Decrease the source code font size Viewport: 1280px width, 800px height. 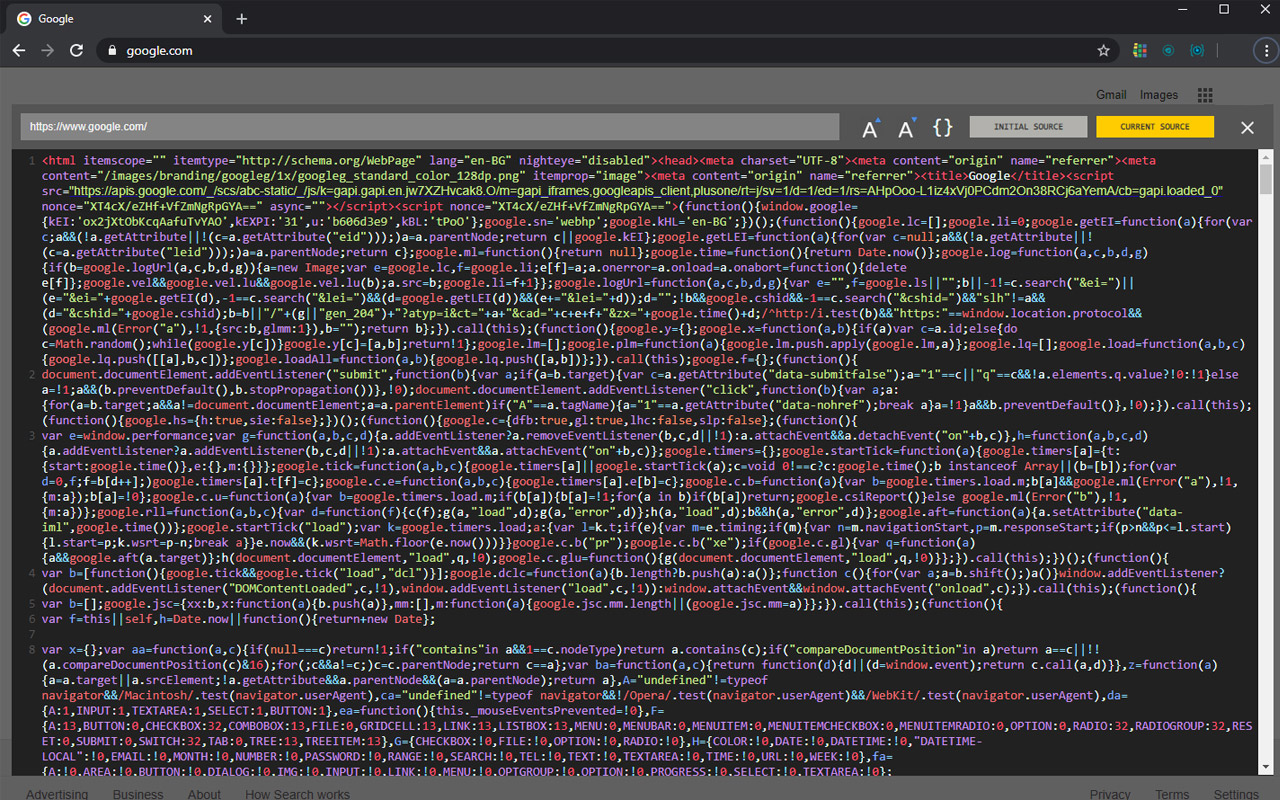click(906, 128)
